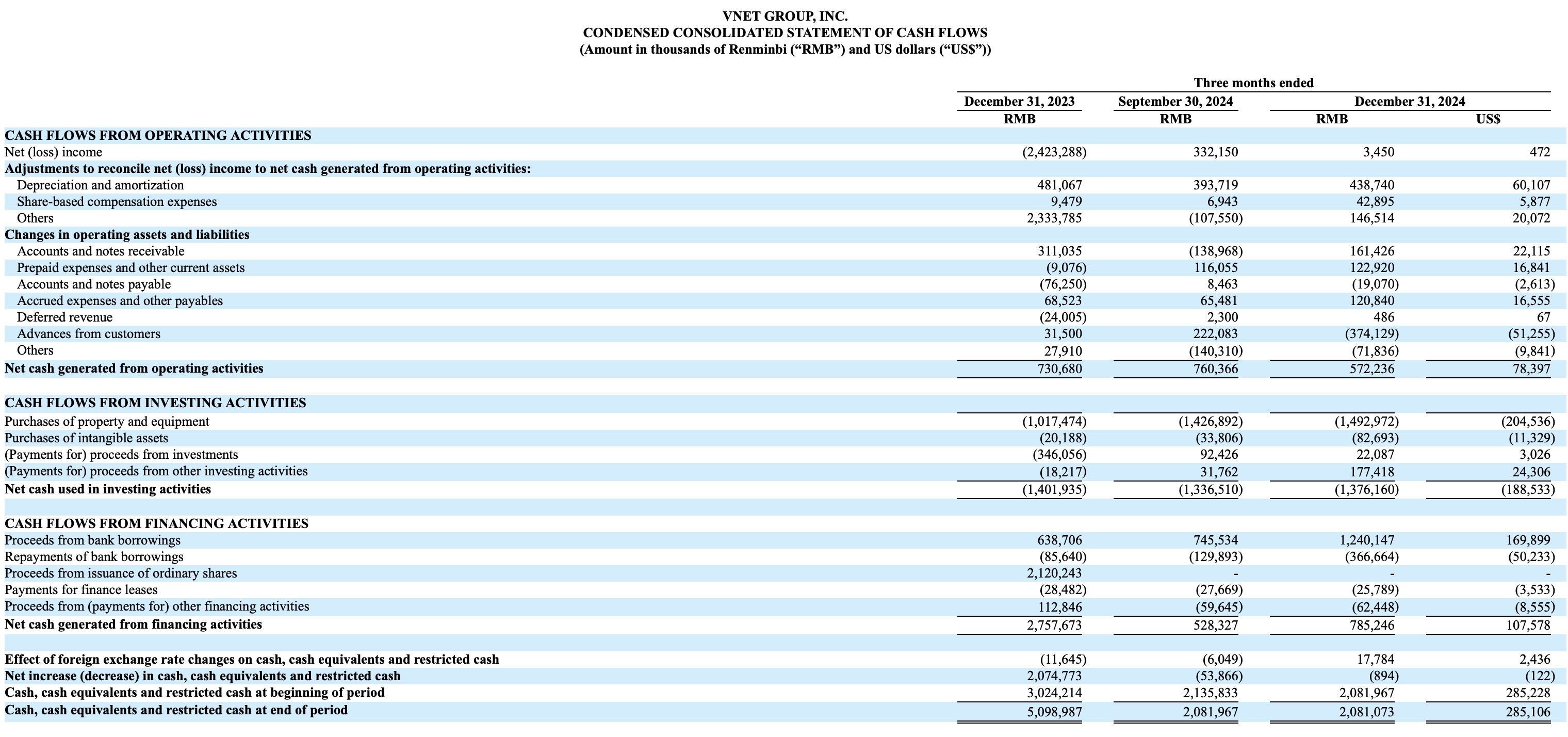The width and height of the screenshot is (1568, 737).
Task: Select 'Accounts and notes receivable' label
Action: click(101, 251)
